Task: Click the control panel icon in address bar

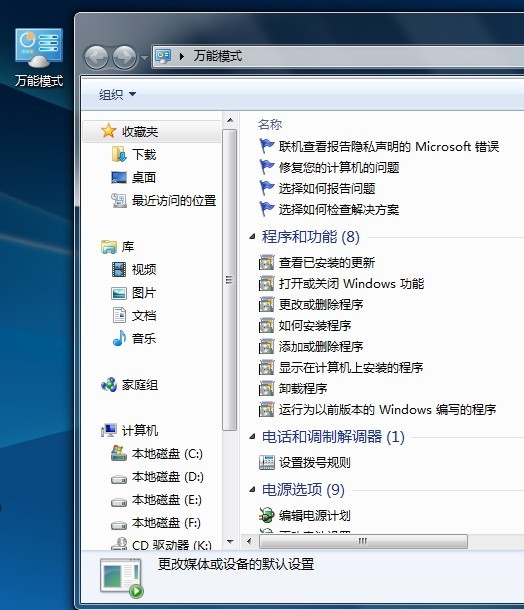Action: (x=163, y=56)
